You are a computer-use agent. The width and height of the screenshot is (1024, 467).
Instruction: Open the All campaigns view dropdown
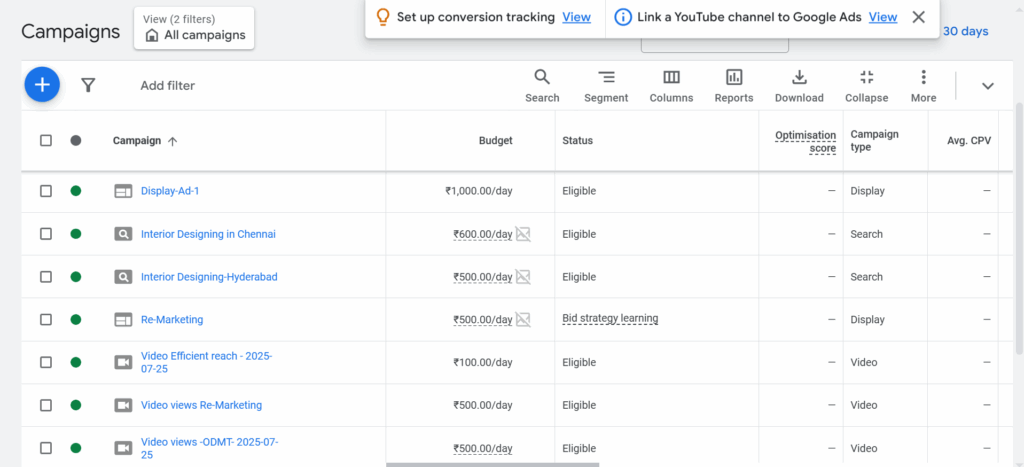(194, 28)
